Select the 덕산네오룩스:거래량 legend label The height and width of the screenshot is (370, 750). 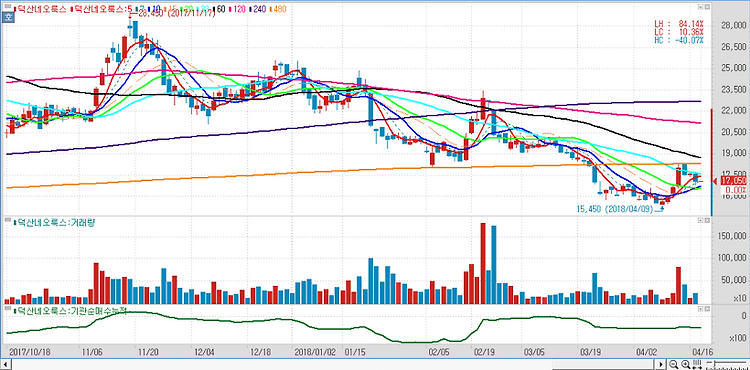coord(56,222)
